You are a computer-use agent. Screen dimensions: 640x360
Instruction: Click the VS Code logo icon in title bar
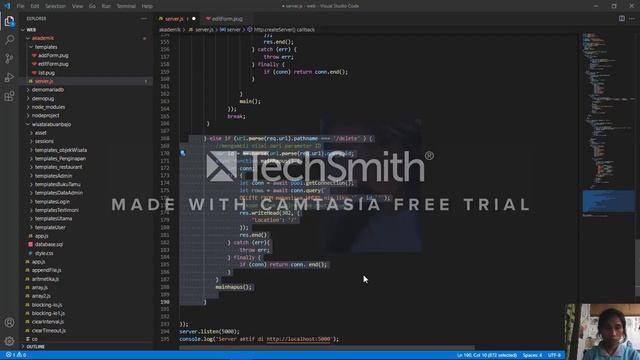coord(7,6)
